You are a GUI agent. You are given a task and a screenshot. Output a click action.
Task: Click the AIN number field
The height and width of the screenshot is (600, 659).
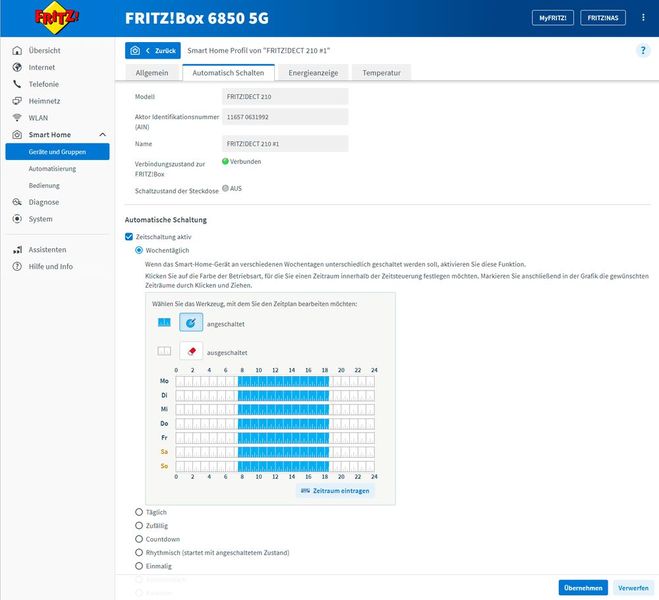pyautogui.click(x=285, y=117)
